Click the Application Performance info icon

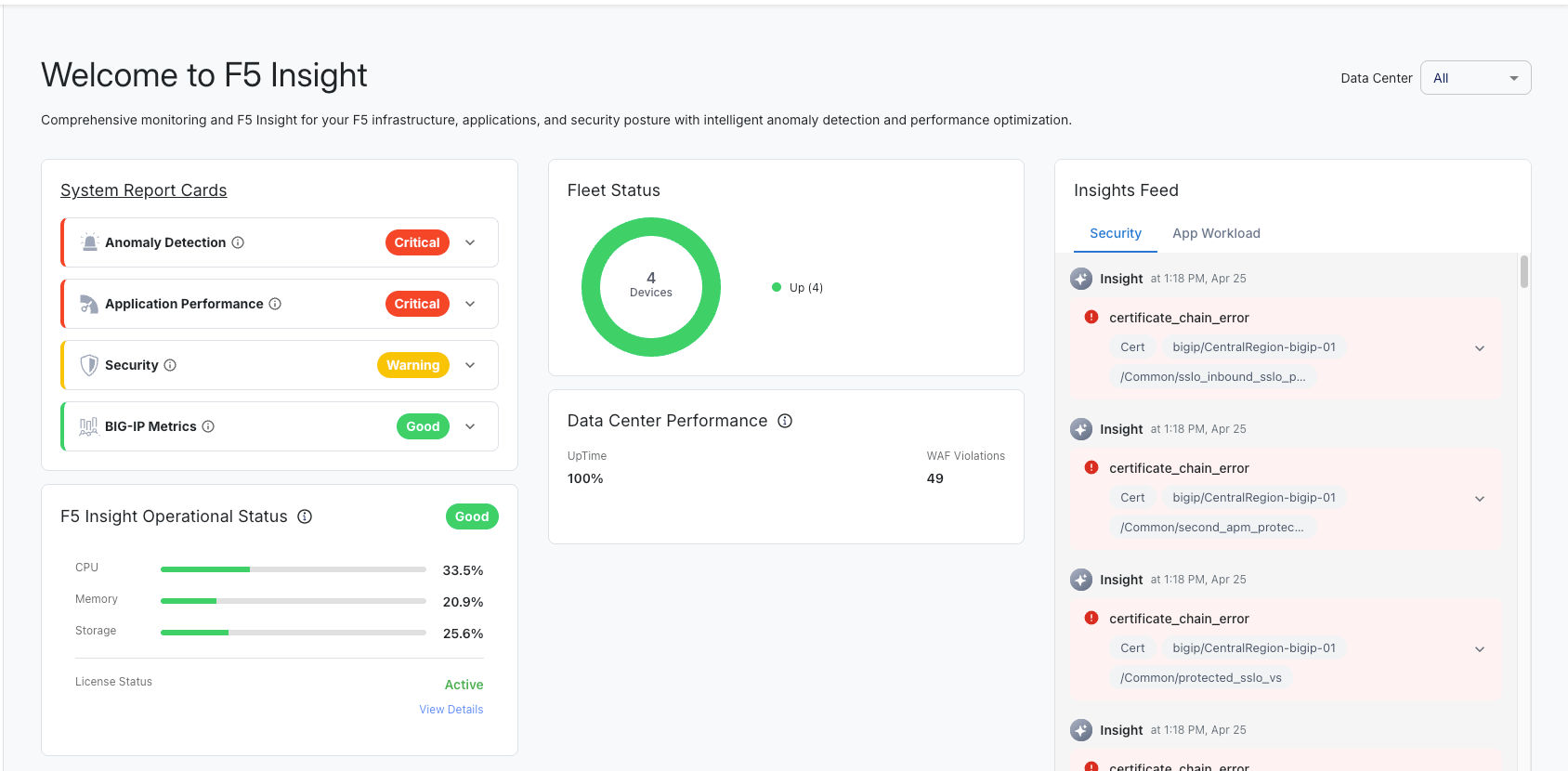pyautogui.click(x=275, y=304)
